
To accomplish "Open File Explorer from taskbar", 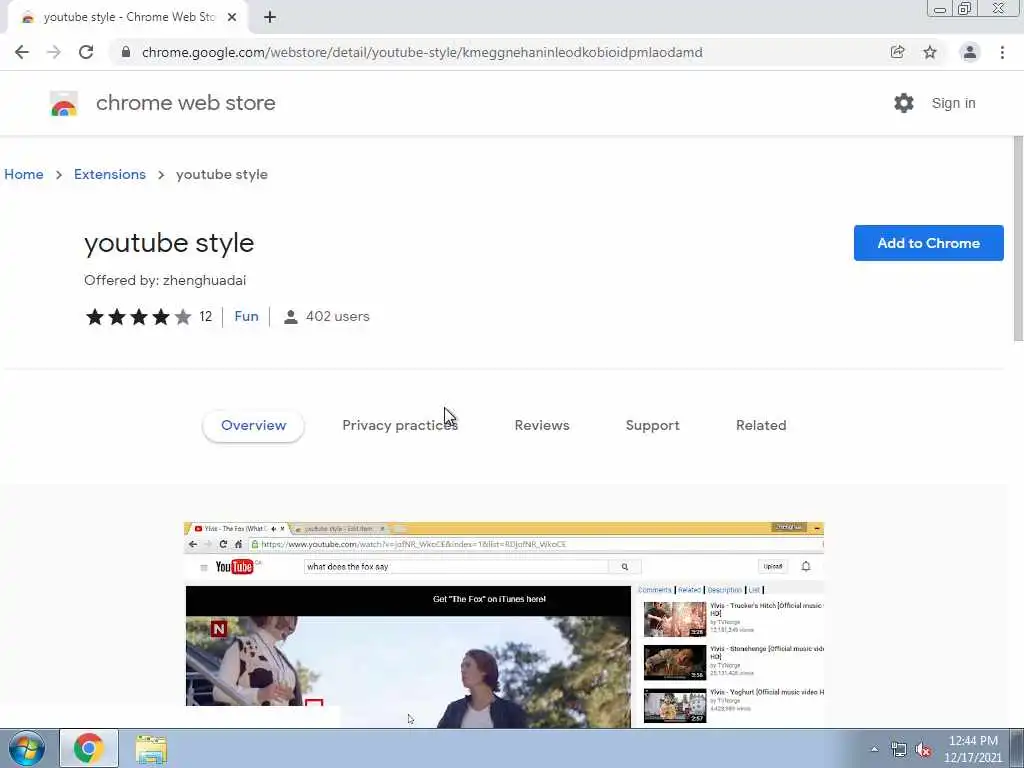I will (x=151, y=748).
